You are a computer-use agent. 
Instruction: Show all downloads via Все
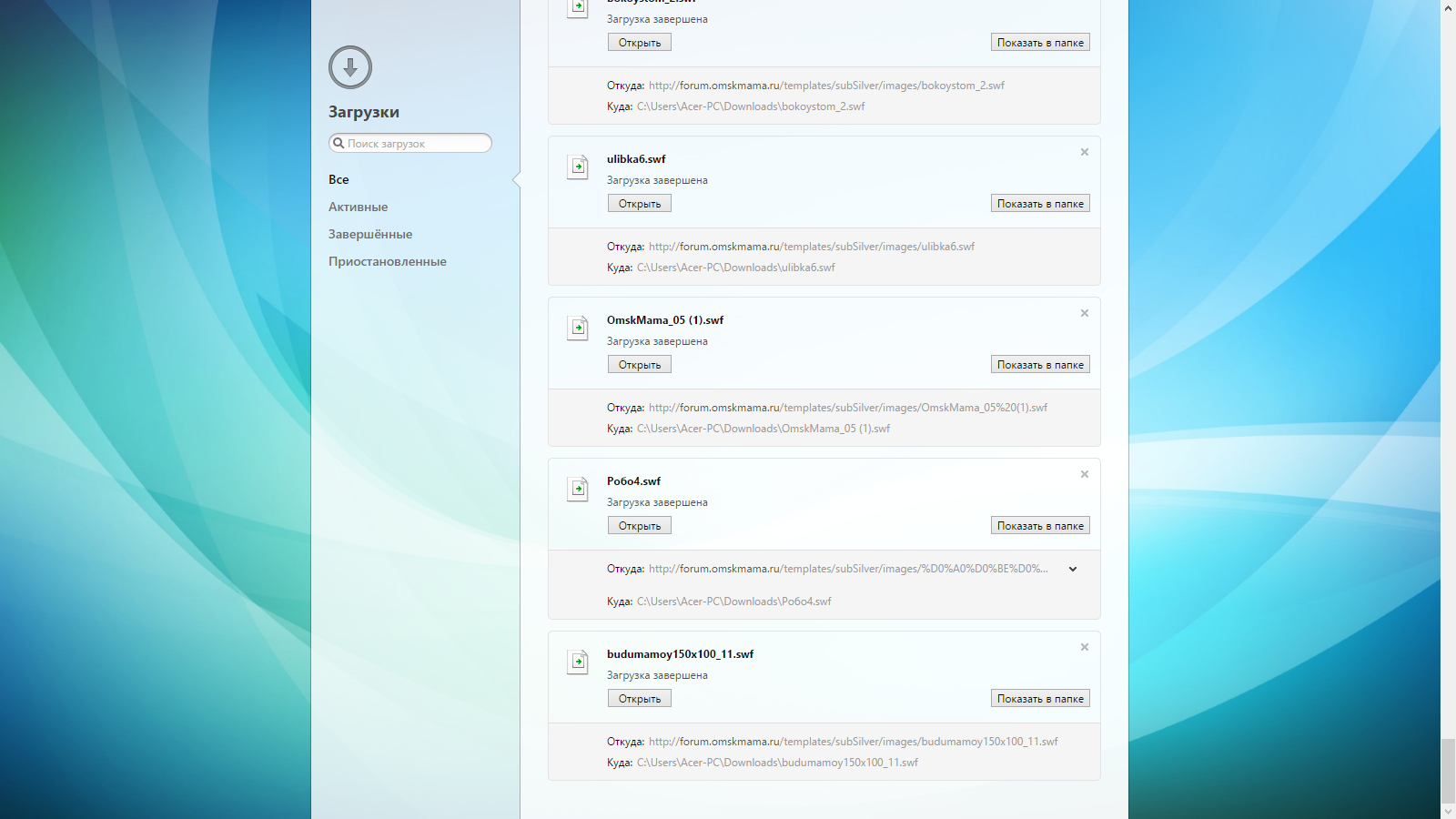point(339,179)
